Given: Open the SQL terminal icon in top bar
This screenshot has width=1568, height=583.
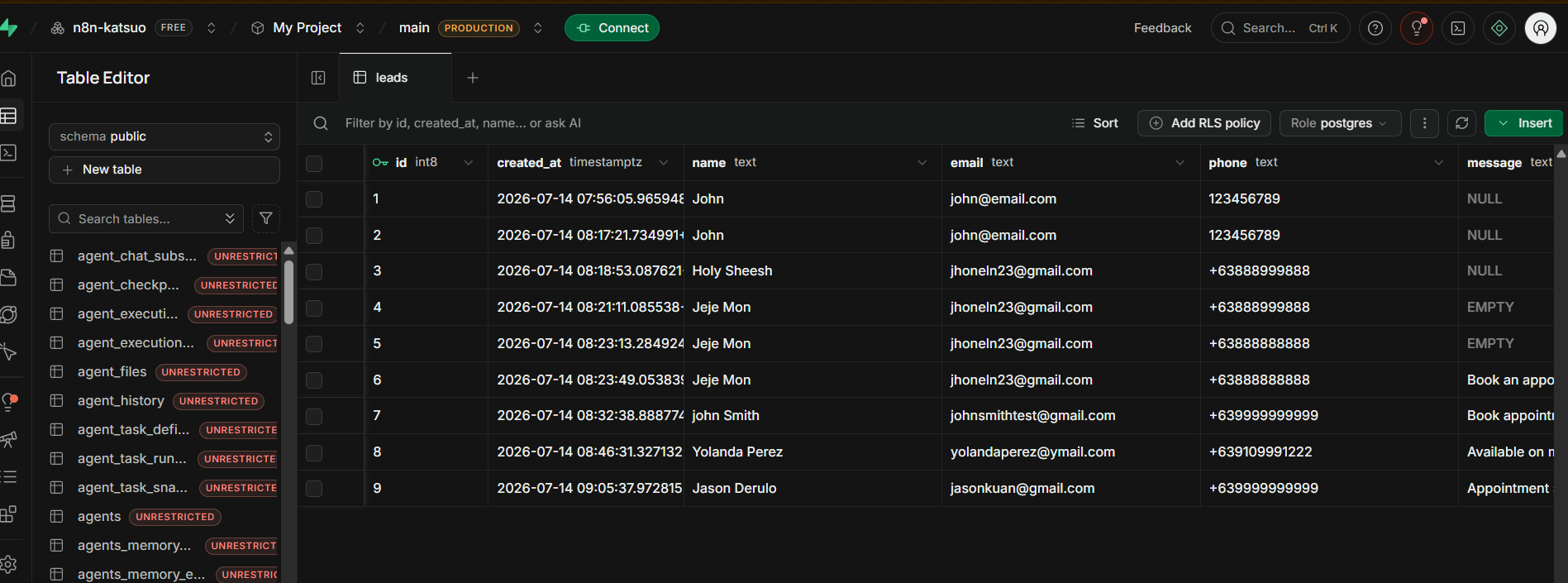Looking at the screenshot, I should coord(1458,28).
